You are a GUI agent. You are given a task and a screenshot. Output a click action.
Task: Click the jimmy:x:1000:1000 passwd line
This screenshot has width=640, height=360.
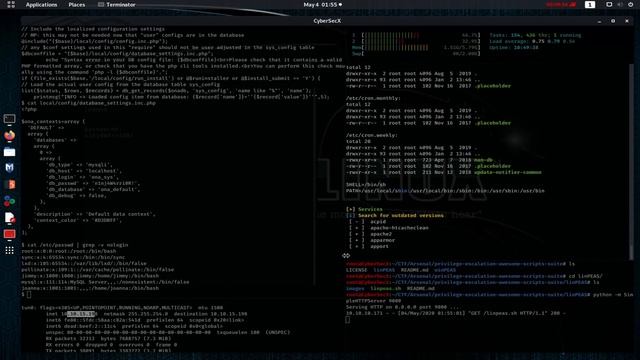coord(90,276)
